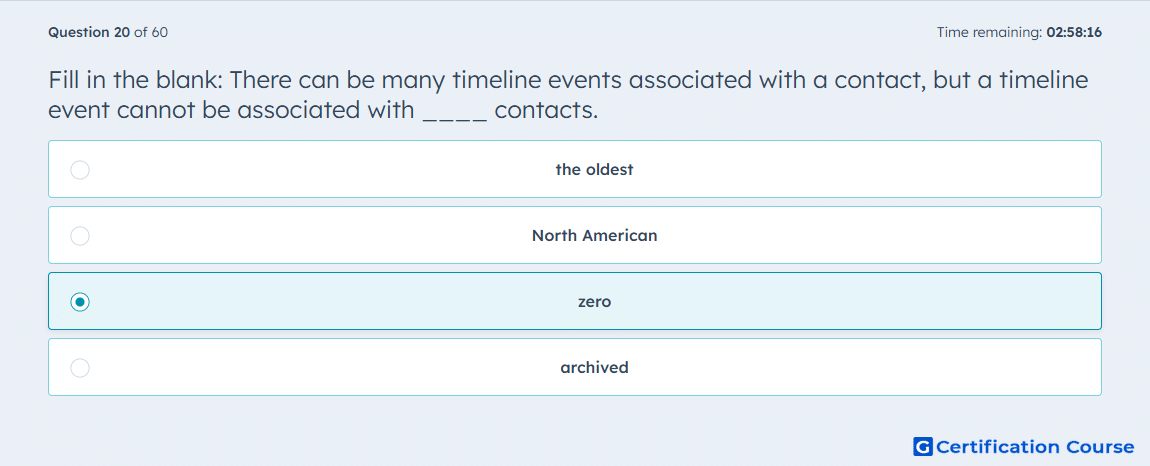Viewport: 1150px width, 466px height.
Task: Click the 'archived' answer label text
Action: (594, 368)
